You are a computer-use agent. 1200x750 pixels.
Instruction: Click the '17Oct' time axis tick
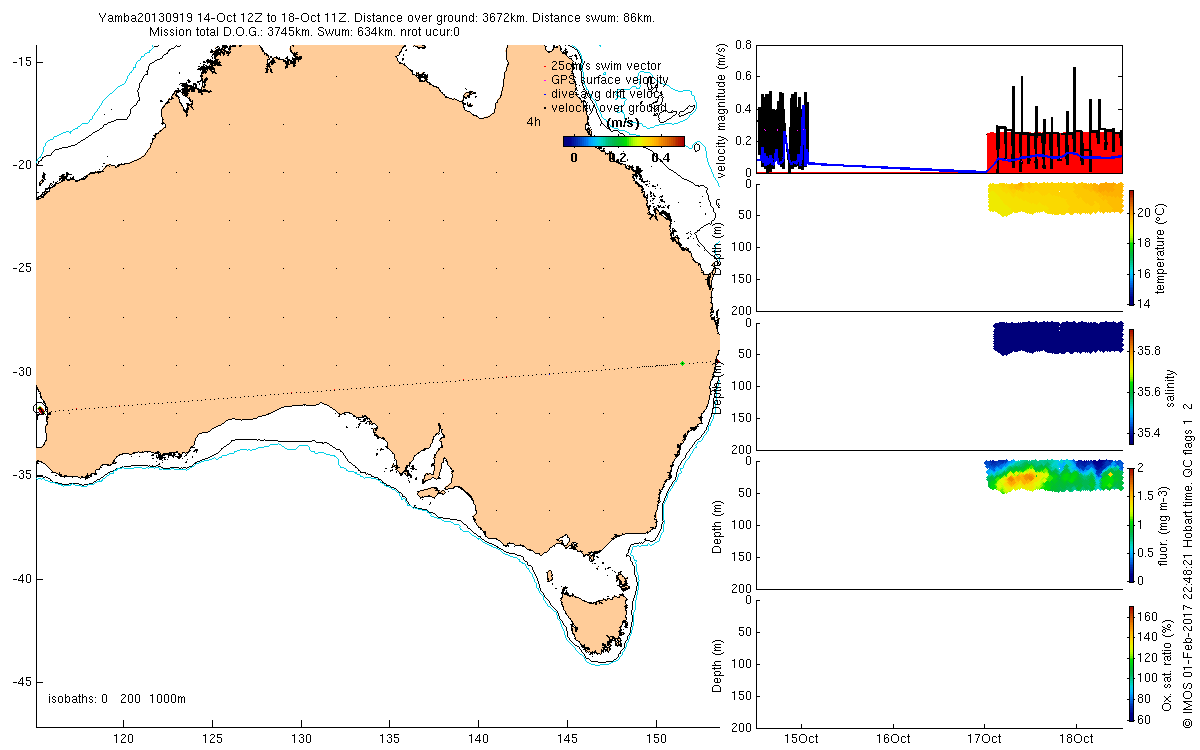click(x=985, y=739)
